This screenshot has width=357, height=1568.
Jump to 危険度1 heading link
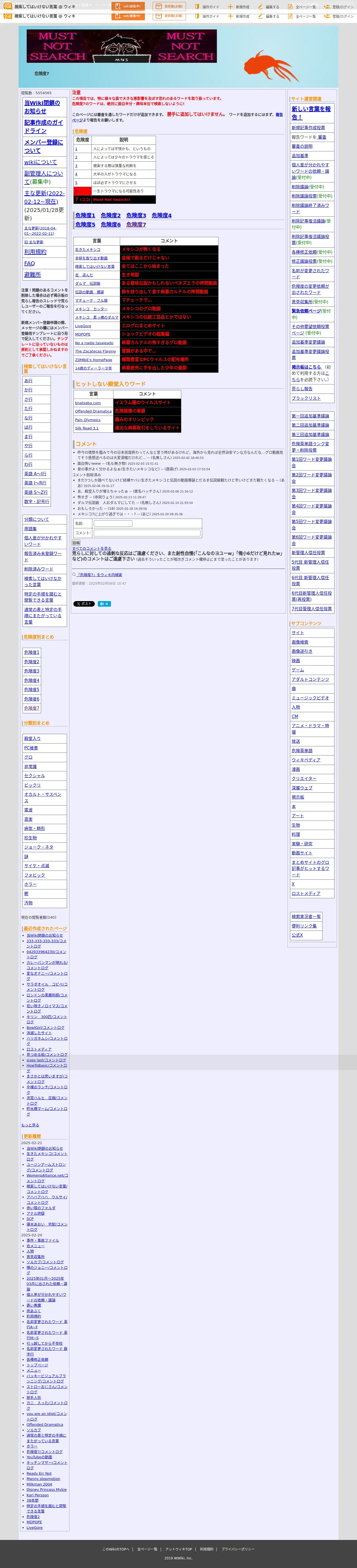85,216
